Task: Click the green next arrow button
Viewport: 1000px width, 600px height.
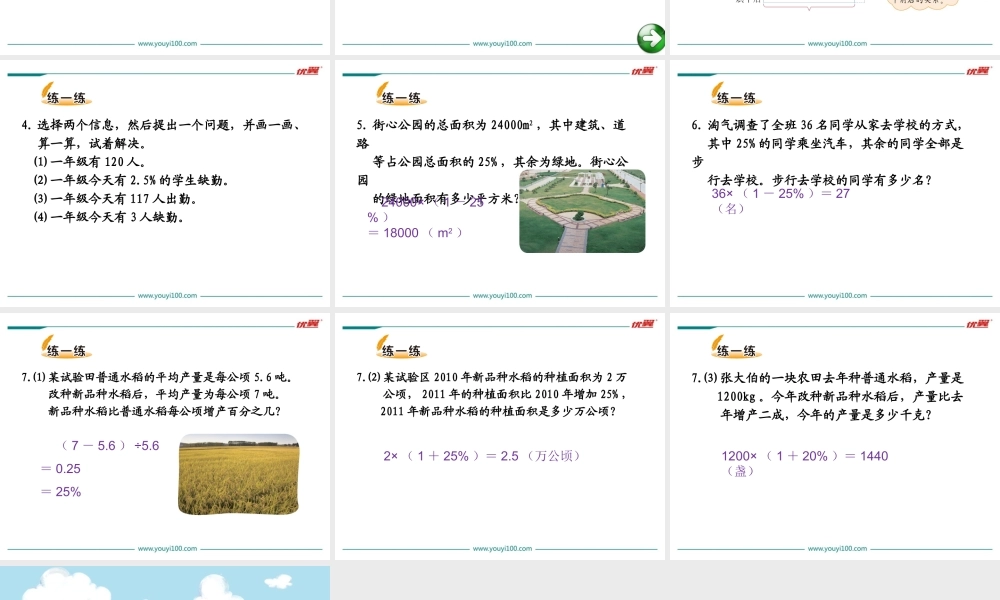Action: tap(651, 39)
